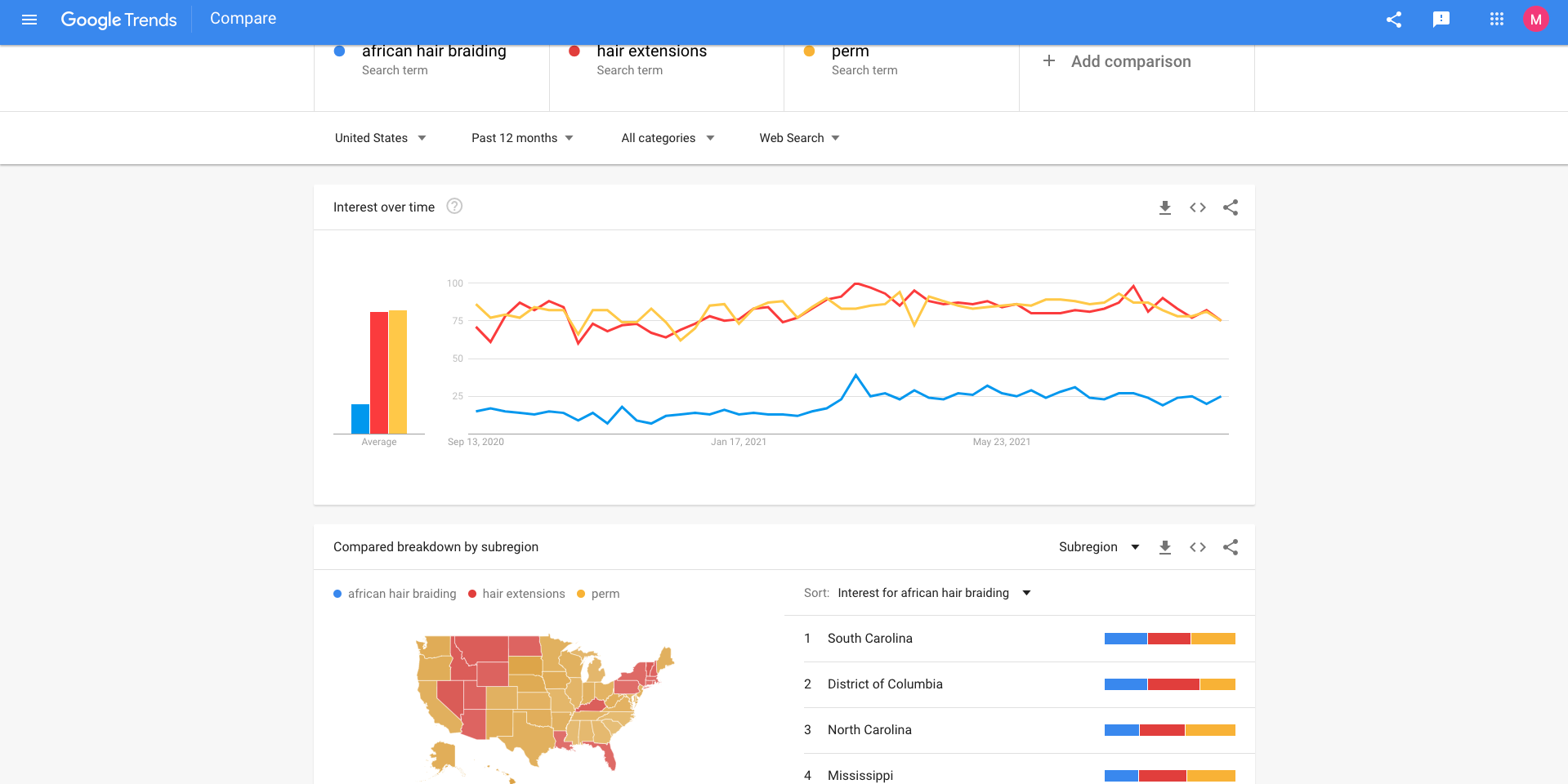Change the Past 12 months time range
Viewport: 1568px width, 784px height.
[522, 138]
